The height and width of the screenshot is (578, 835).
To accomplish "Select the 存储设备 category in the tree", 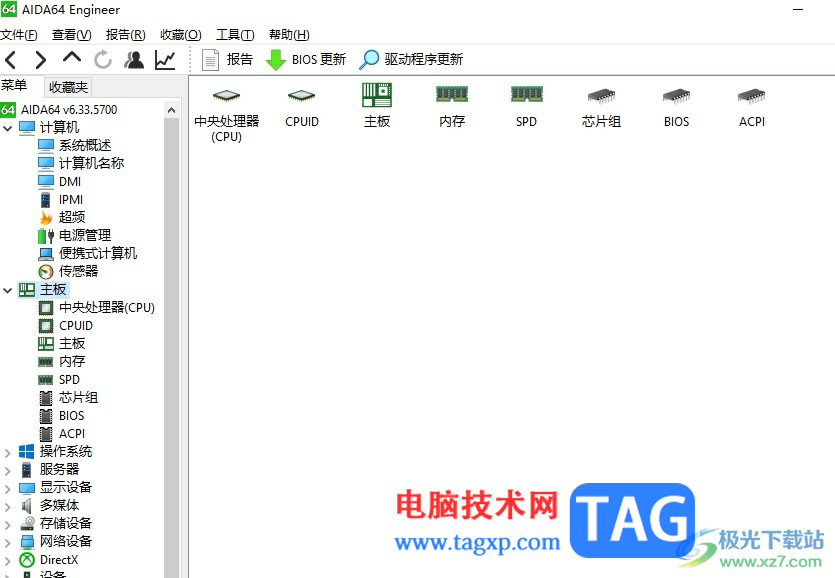I will 55,524.
